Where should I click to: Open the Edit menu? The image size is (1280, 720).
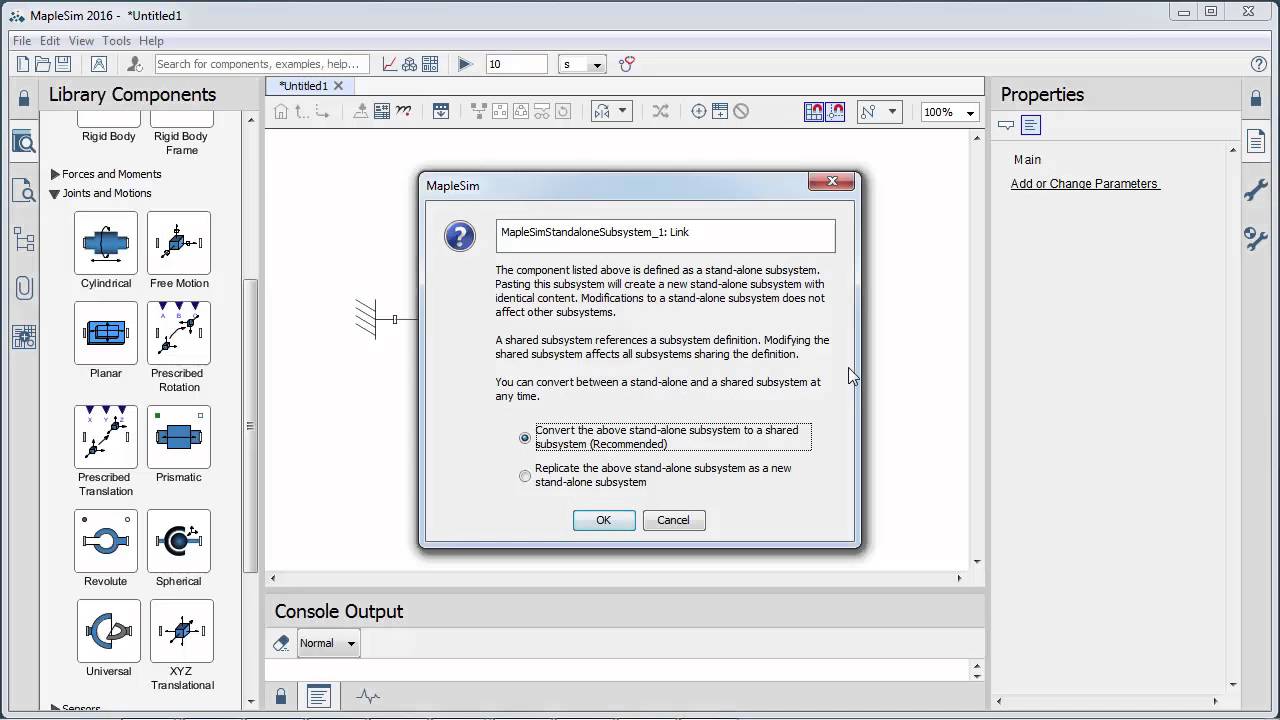50,41
